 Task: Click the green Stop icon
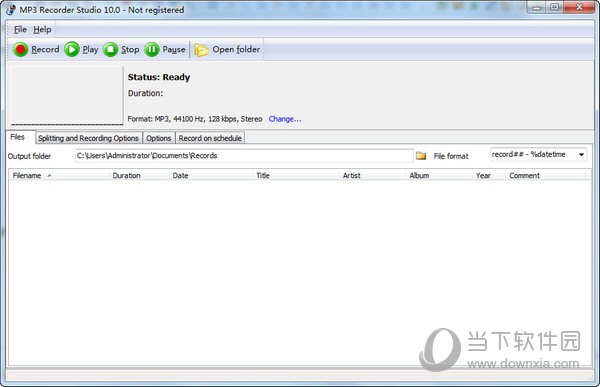(x=111, y=49)
